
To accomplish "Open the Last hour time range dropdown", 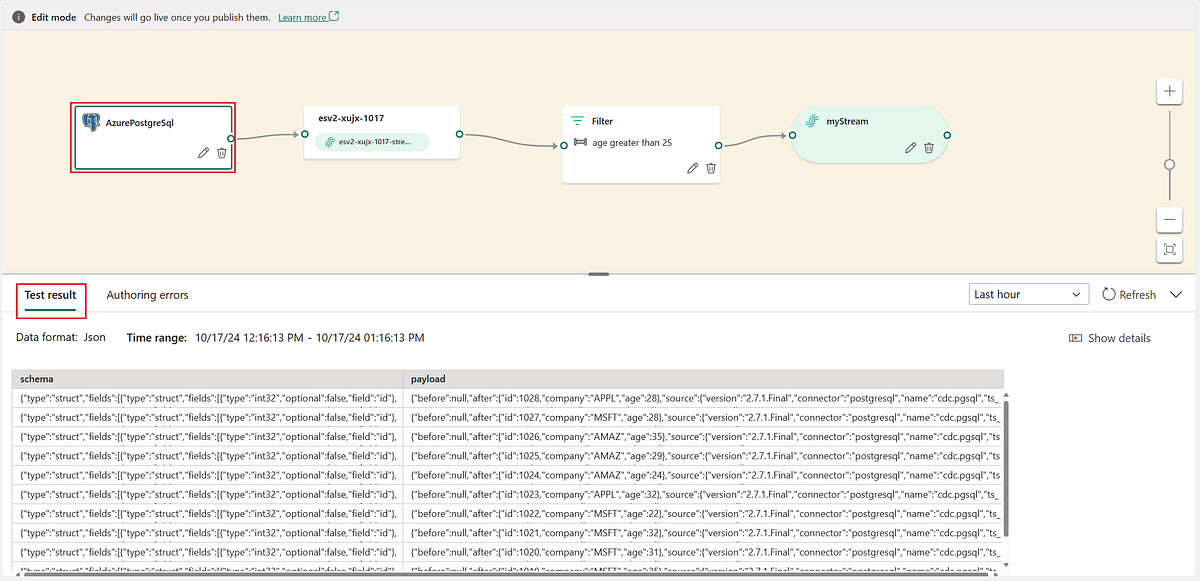I will point(1029,294).
